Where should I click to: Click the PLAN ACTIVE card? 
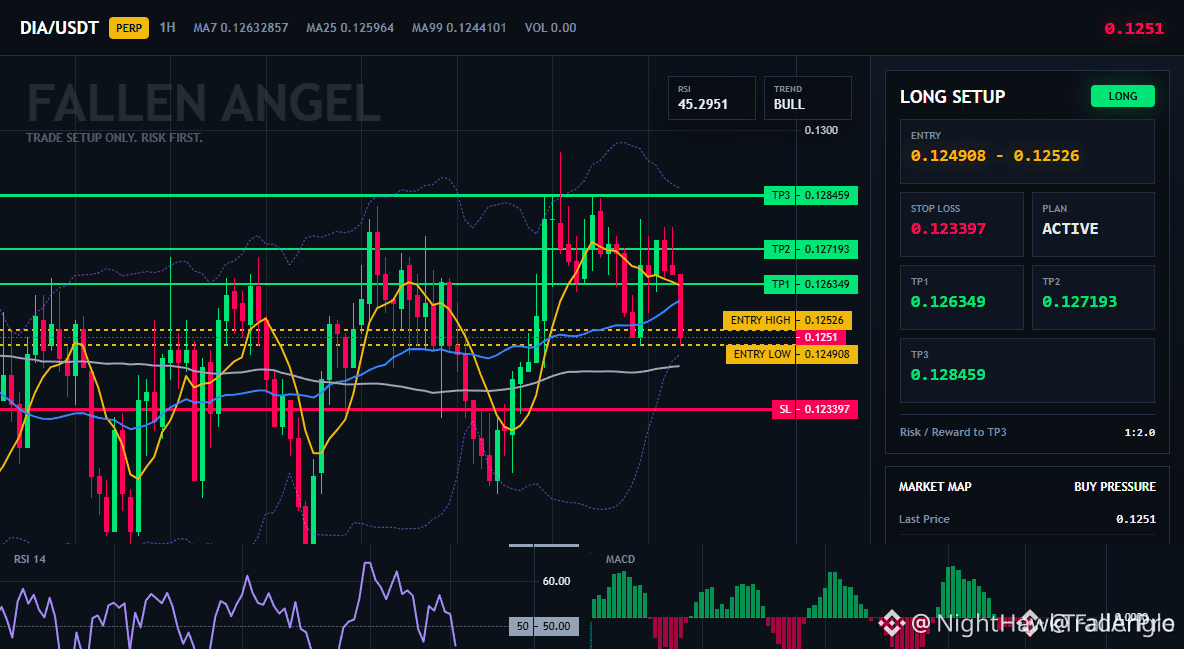[x=1093, y=224]
